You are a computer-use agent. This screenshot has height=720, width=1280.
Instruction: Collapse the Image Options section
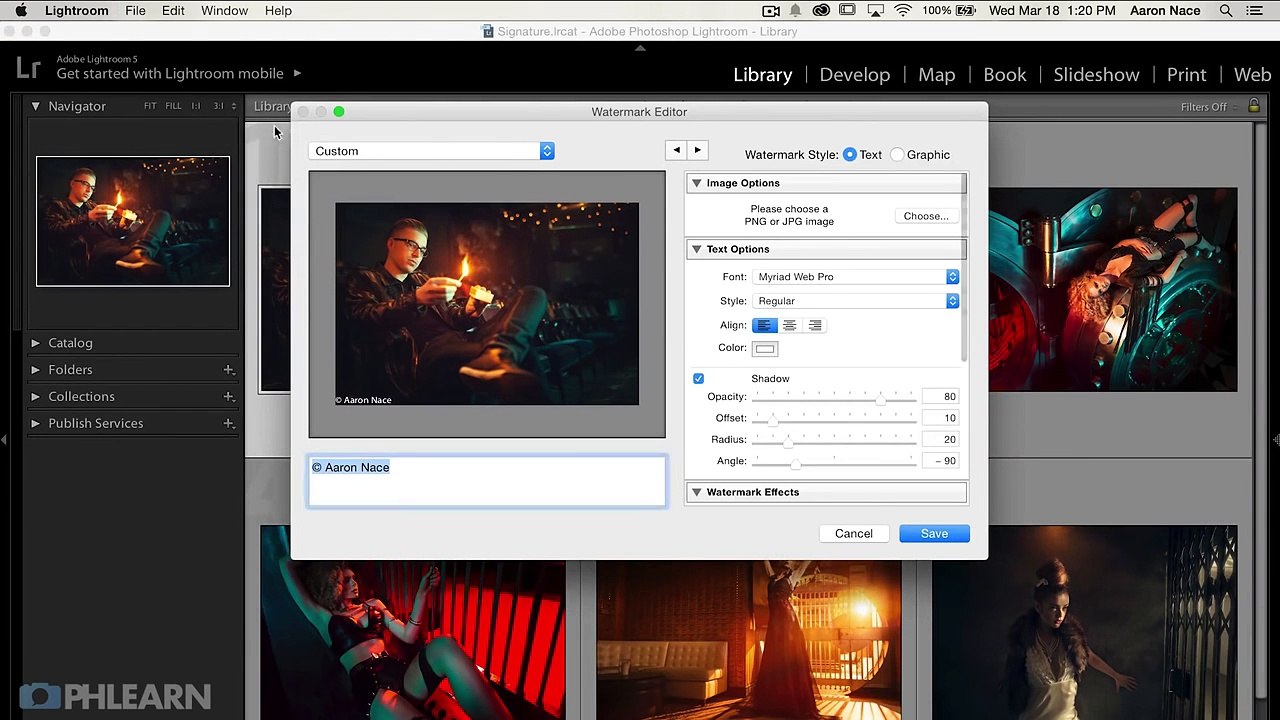[x=696, y=183]
